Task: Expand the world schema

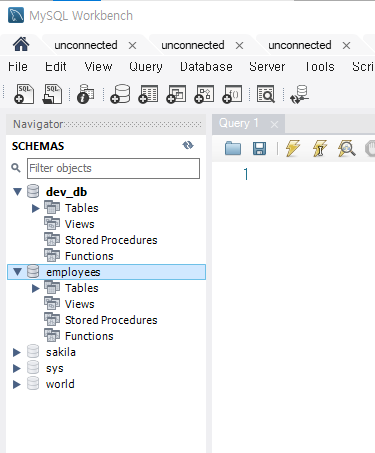Action: tap(17, 384)
